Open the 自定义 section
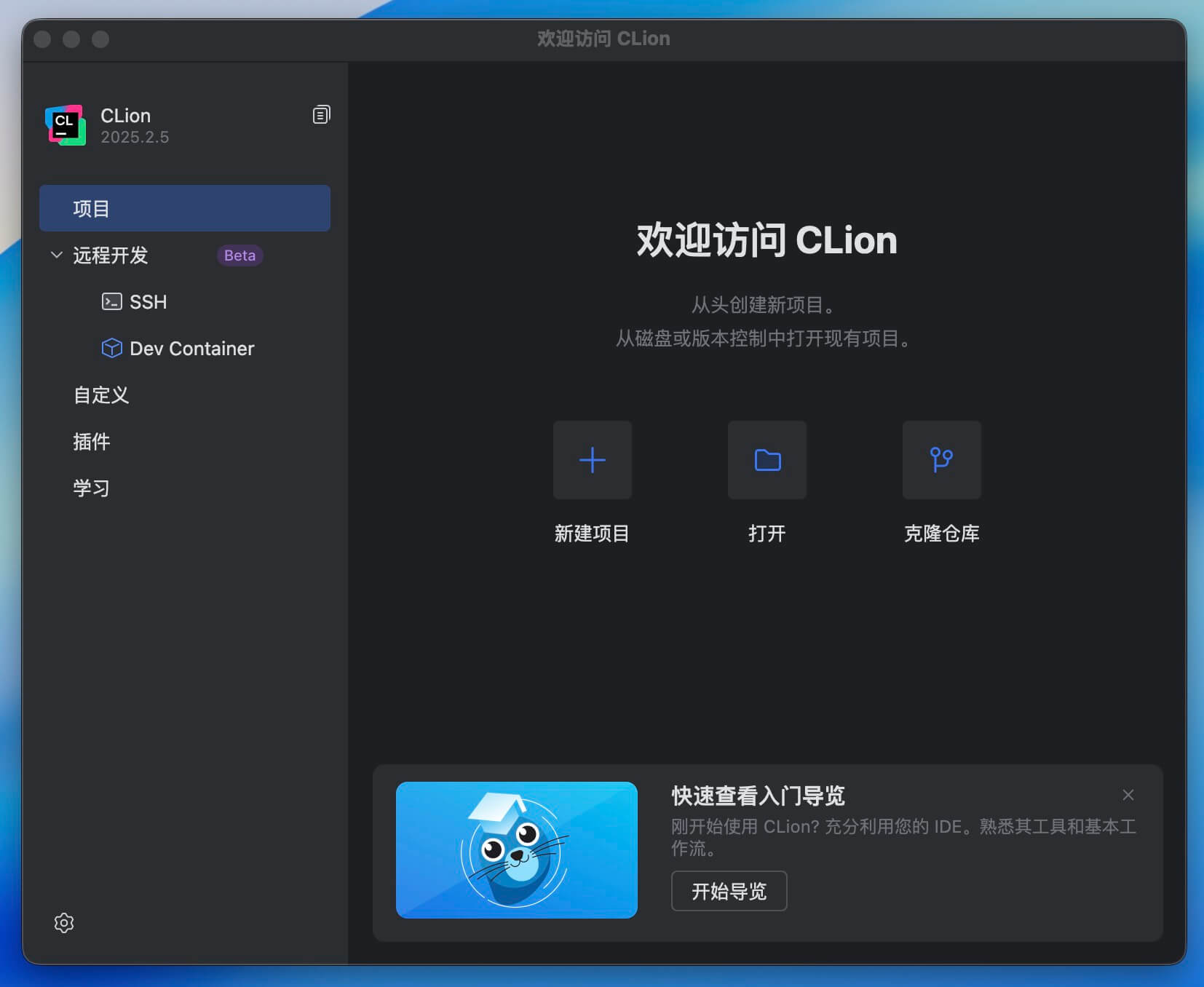This screenshot has width=1204, height=987. point(101,395)
